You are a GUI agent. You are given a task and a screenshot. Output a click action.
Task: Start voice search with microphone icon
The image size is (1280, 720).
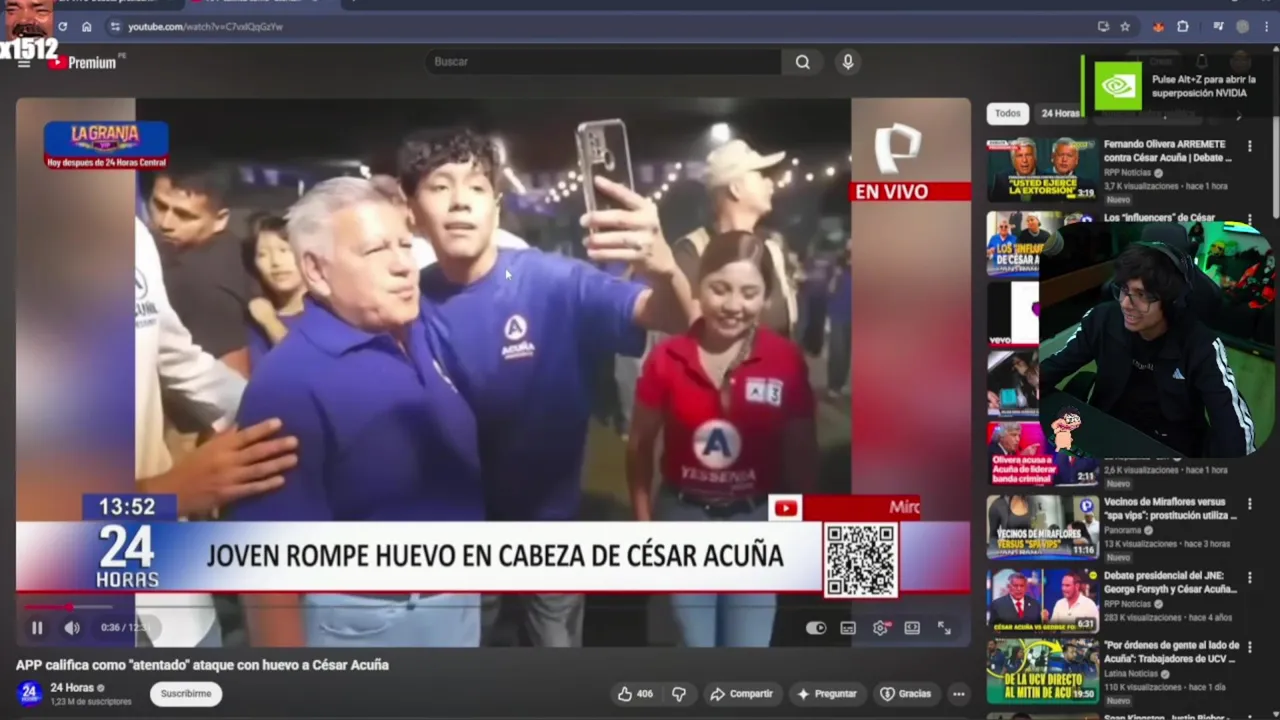coord(848,62)
